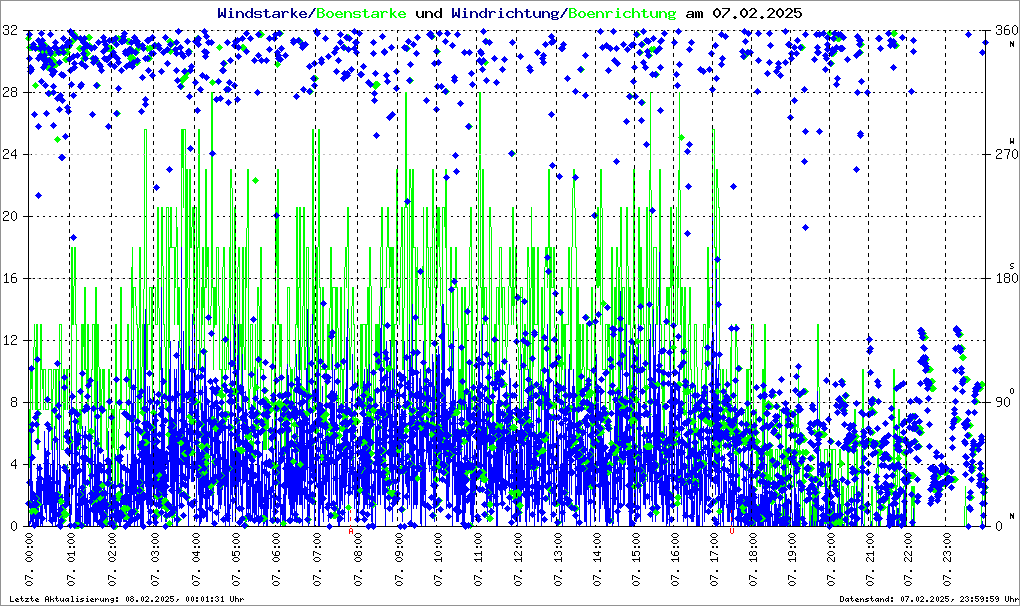The image size is (1020, 606).
Task: Click time label 07. 23:00
Action: click(946, 560)
